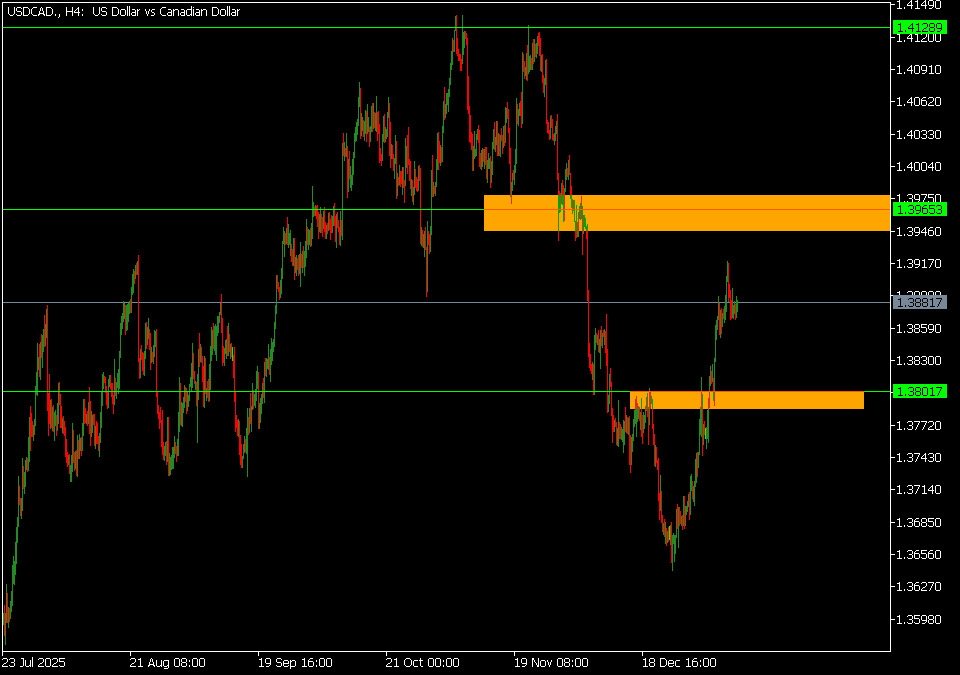
Task: Click the lower thin orange rectangle zone
Action: coord(746,400)
